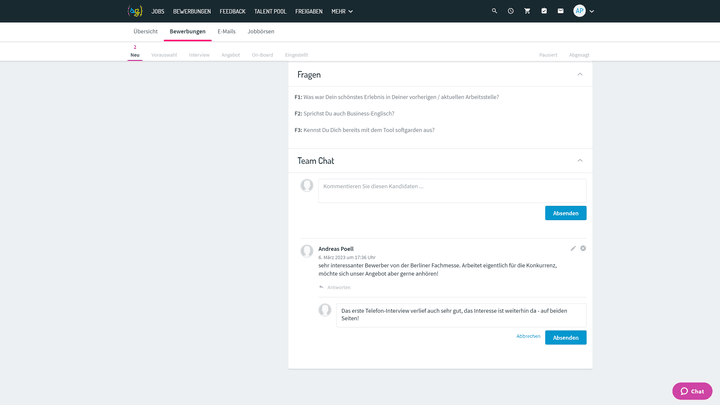The image size is (720, 405).
Task: Open search with the magnifier icon
Action: (494, 11)
